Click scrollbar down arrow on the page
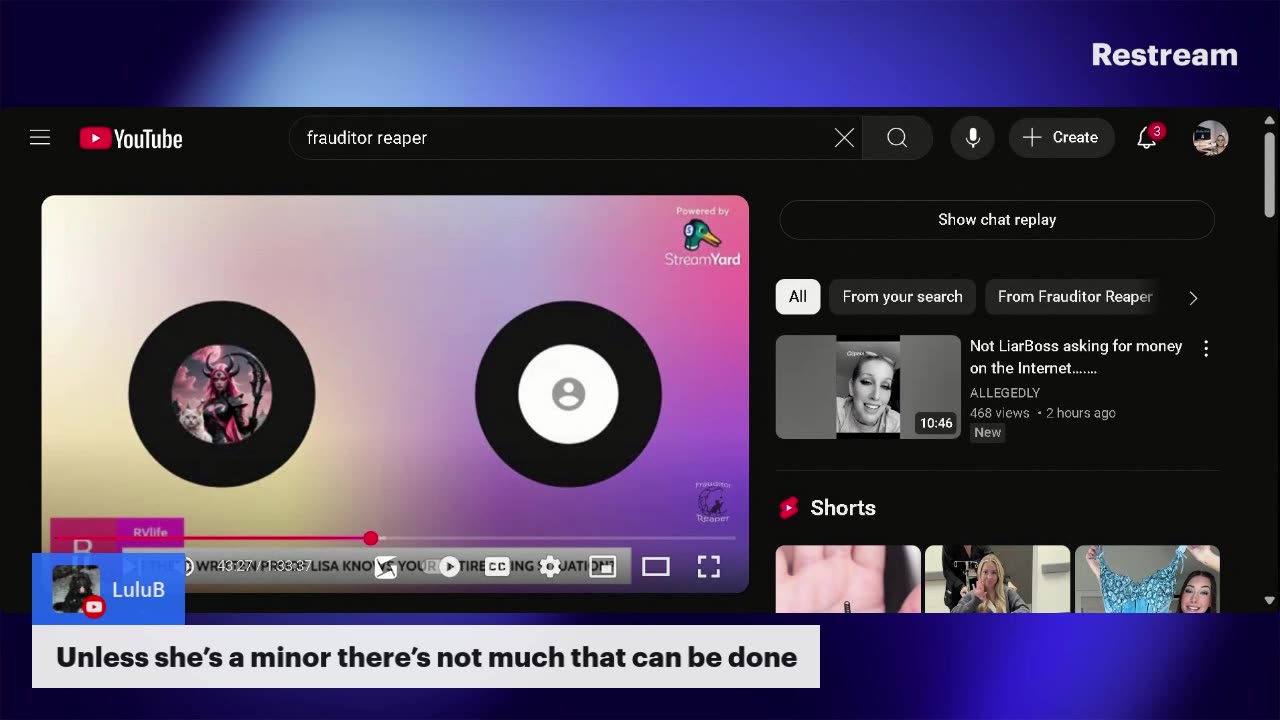Viewport: 1280px width, 720px height. [1270, 601]
